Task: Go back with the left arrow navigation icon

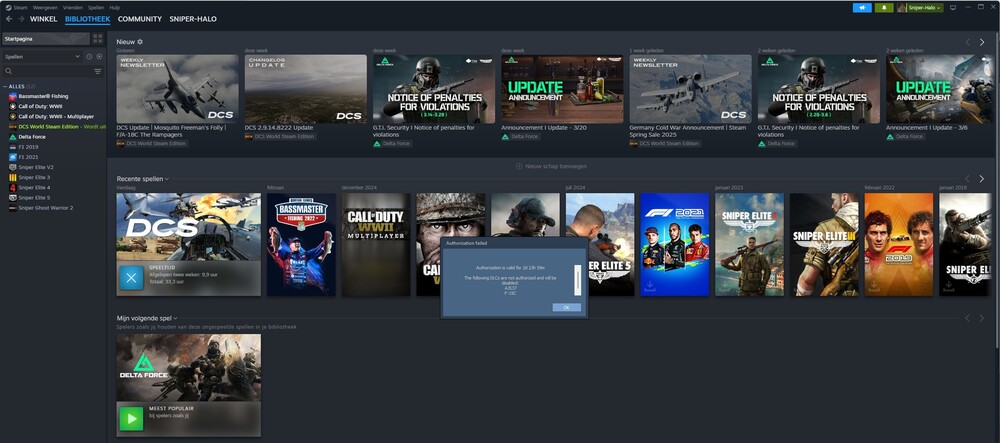Action: pos(9,19)
